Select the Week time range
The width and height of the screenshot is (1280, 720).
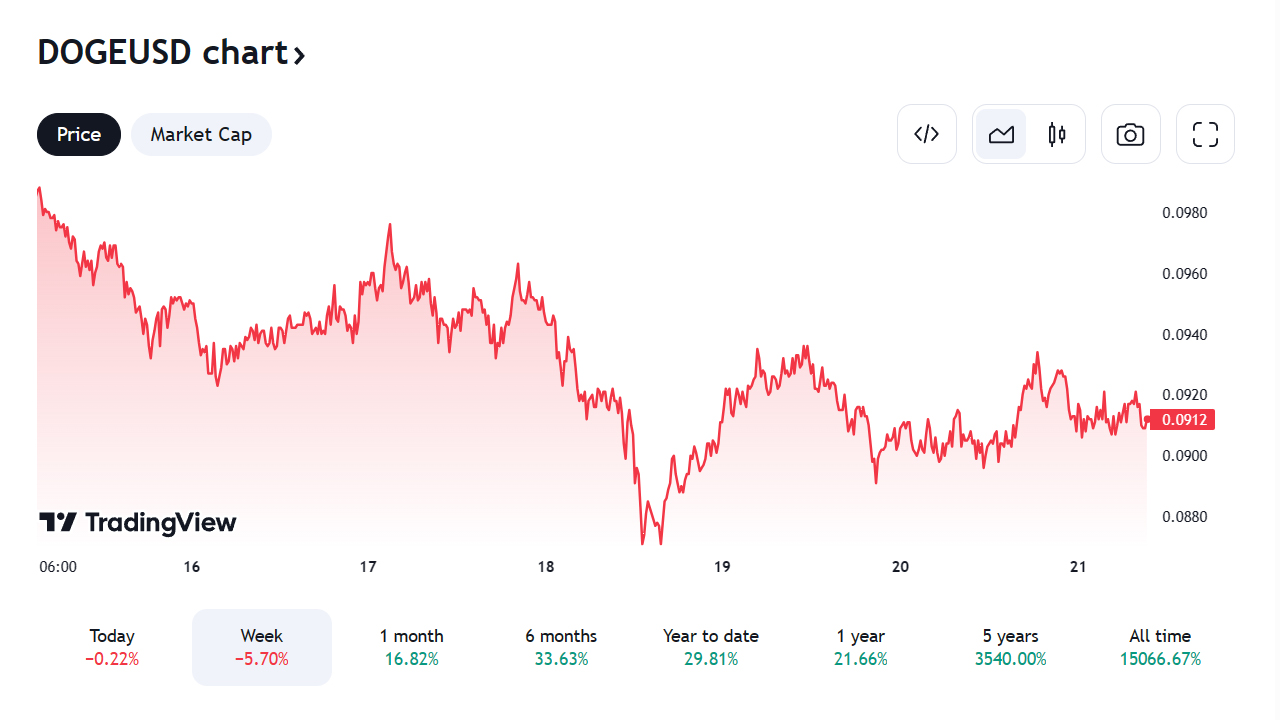point(262,647)
